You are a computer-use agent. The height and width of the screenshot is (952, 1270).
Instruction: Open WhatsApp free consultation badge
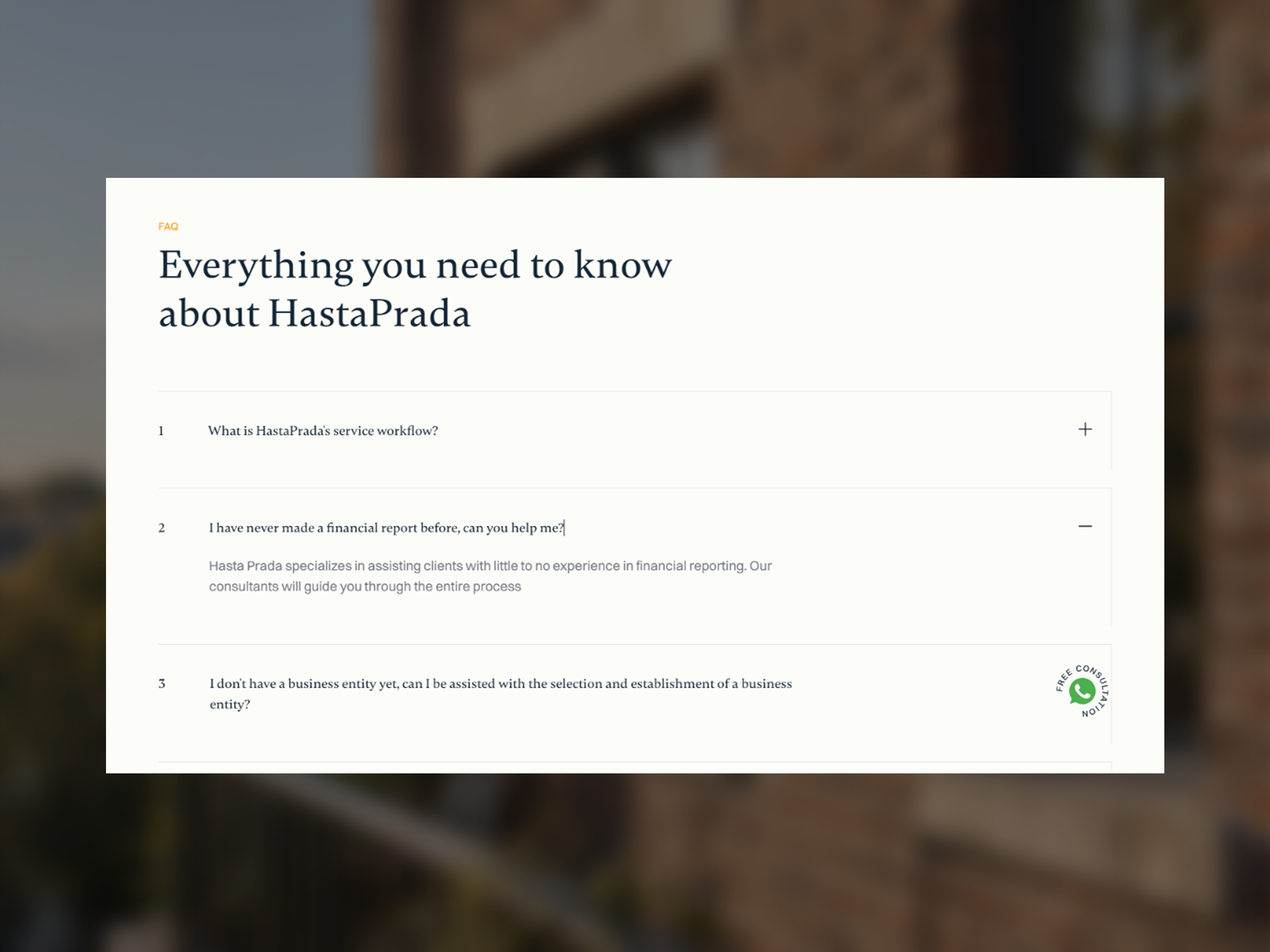pos(1082,691)
